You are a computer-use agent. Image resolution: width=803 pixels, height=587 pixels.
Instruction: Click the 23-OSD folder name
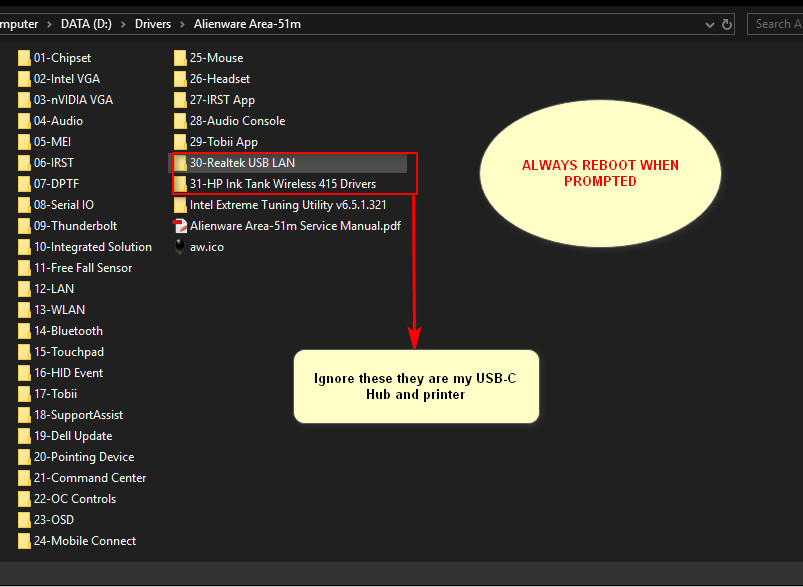click(54, 520)
